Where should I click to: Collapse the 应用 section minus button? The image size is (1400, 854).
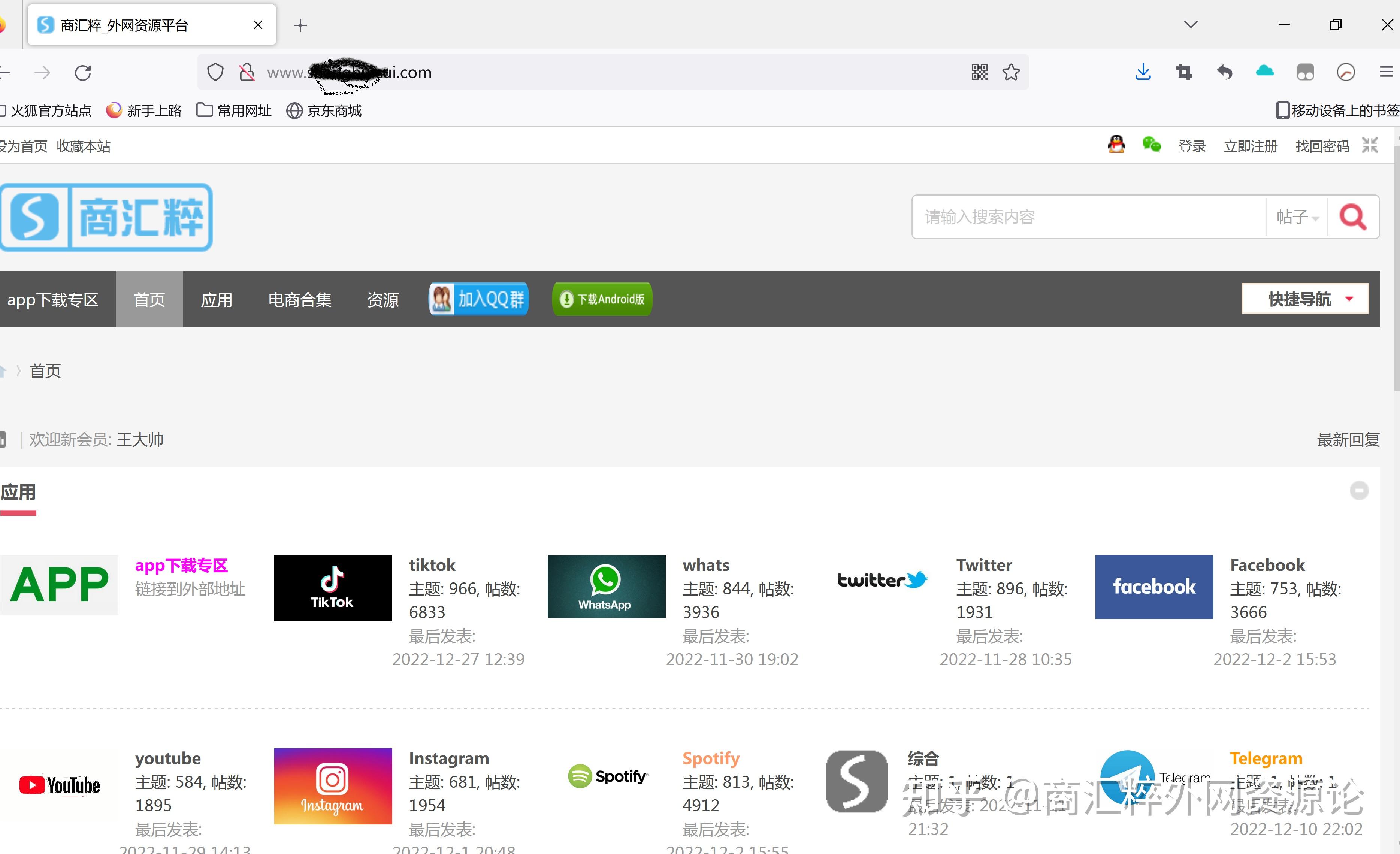coord(1359,490)
